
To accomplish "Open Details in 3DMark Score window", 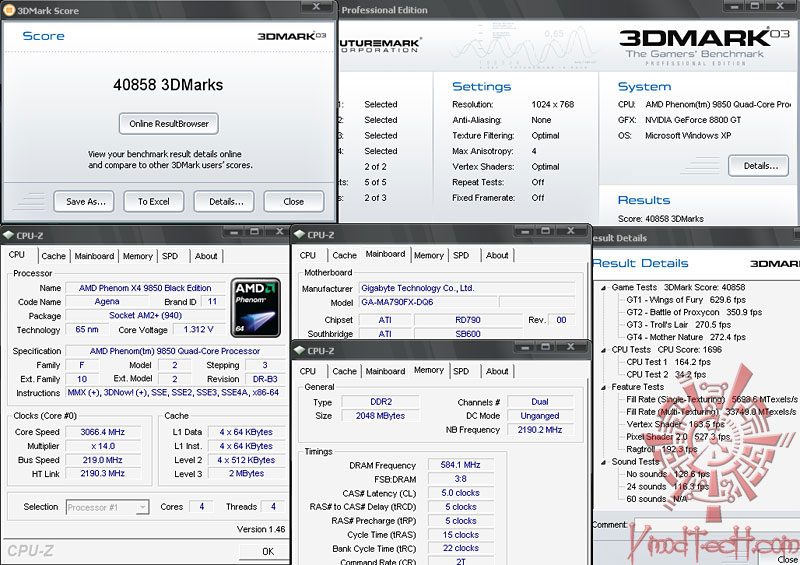I will (x=224, y=202).
